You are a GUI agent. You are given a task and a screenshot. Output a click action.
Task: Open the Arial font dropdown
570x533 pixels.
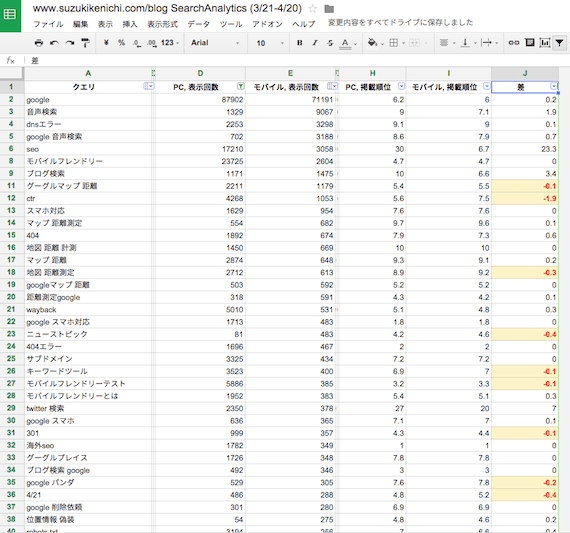coord(214,43)
